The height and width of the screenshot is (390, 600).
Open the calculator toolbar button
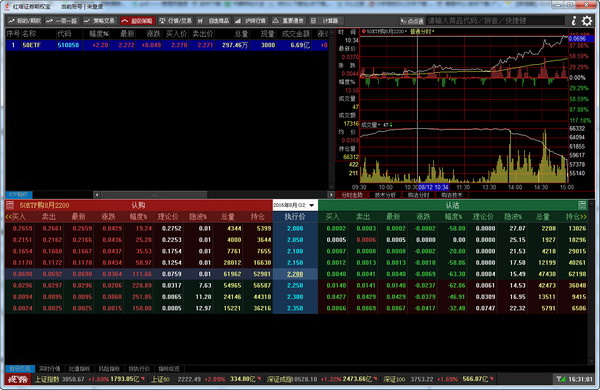(326, 21)
